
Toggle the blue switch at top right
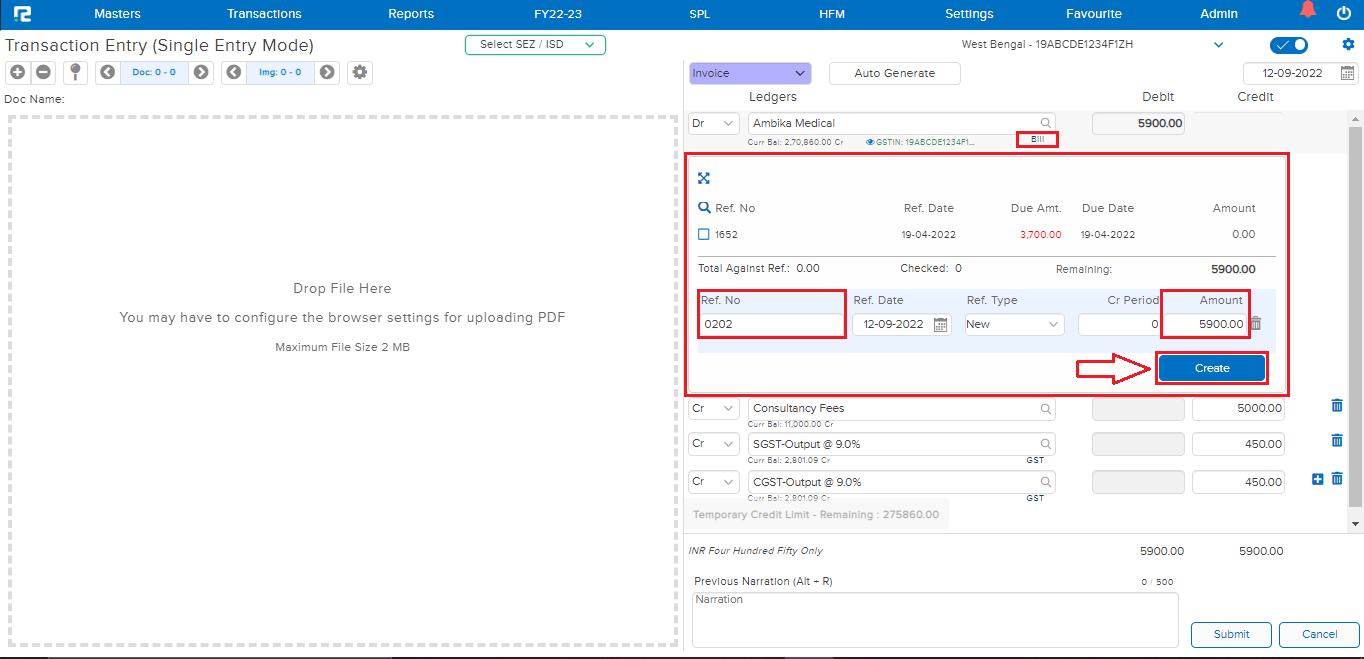tap(1288, 45)
